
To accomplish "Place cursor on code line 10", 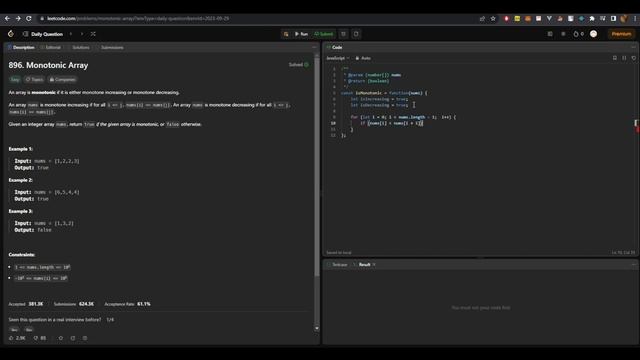I will tap(391, 123).
